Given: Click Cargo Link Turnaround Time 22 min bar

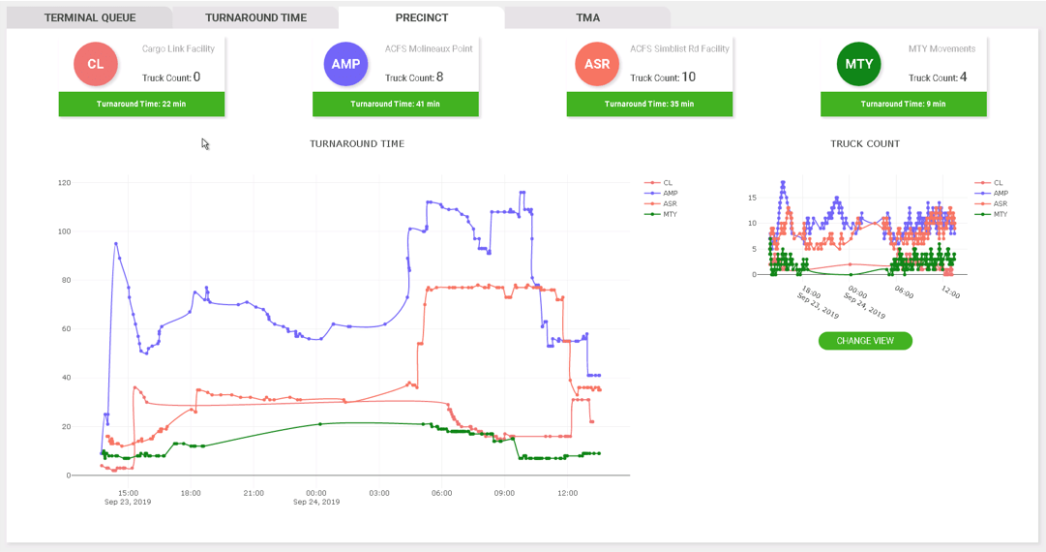Looking at the screenshot, I should (x=141, y=104).
